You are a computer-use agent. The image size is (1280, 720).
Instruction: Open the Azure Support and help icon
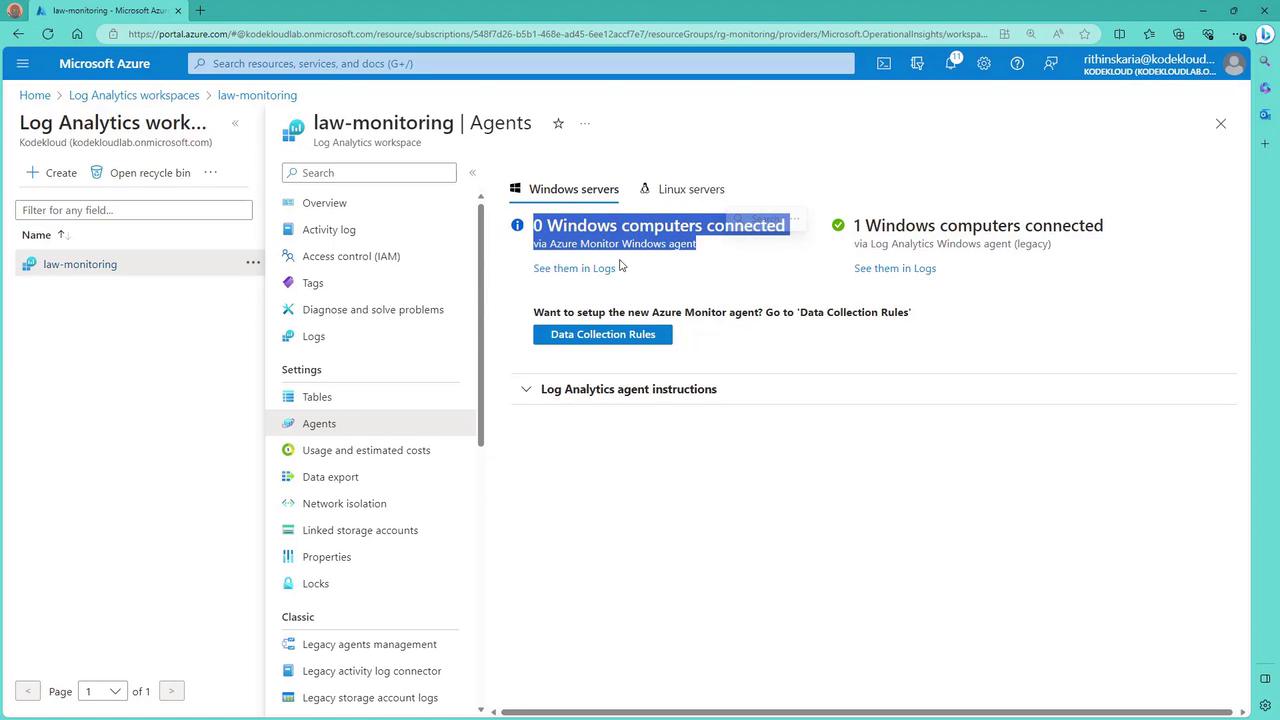click(1017, 63)
